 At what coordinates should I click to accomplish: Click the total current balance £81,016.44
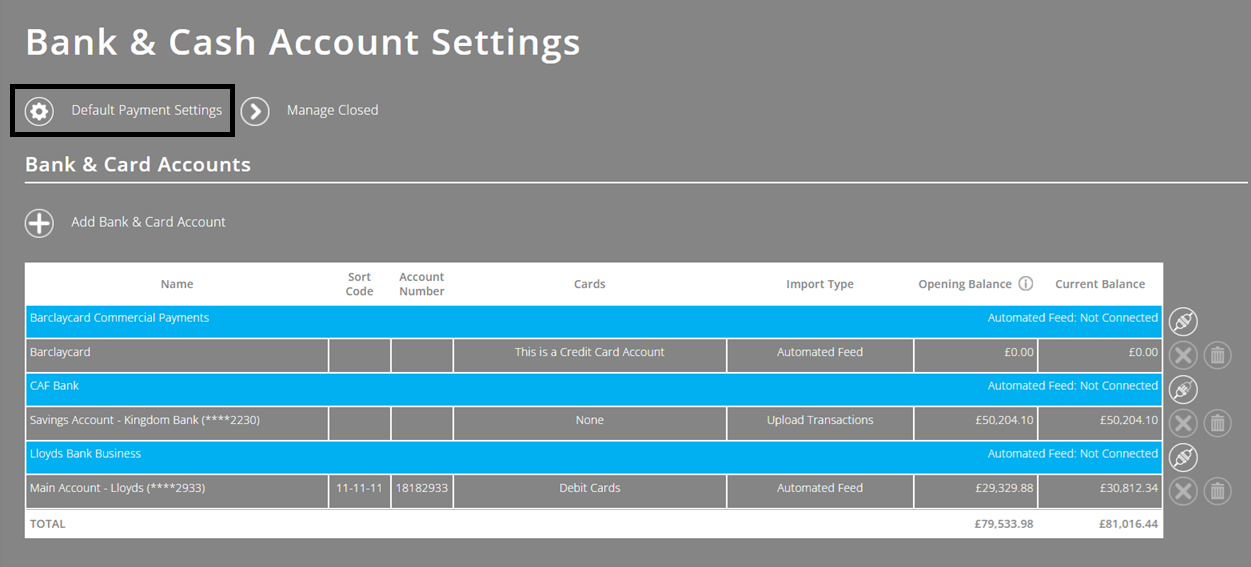point(1129,523)
